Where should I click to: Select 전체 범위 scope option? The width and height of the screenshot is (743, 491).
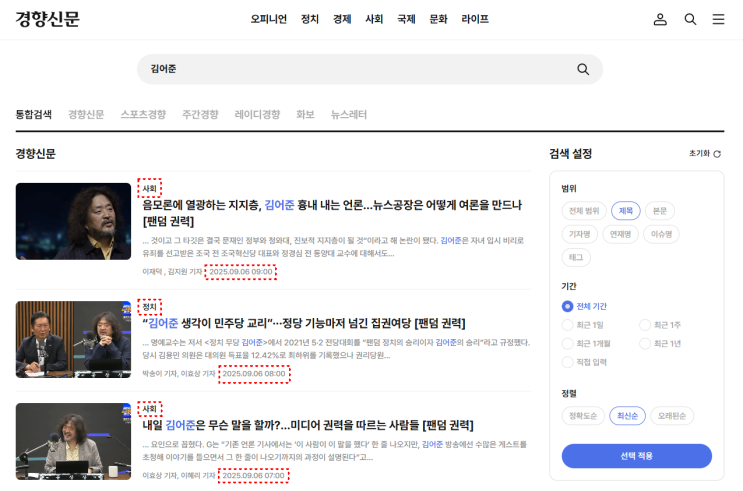[x=584, y=211]
